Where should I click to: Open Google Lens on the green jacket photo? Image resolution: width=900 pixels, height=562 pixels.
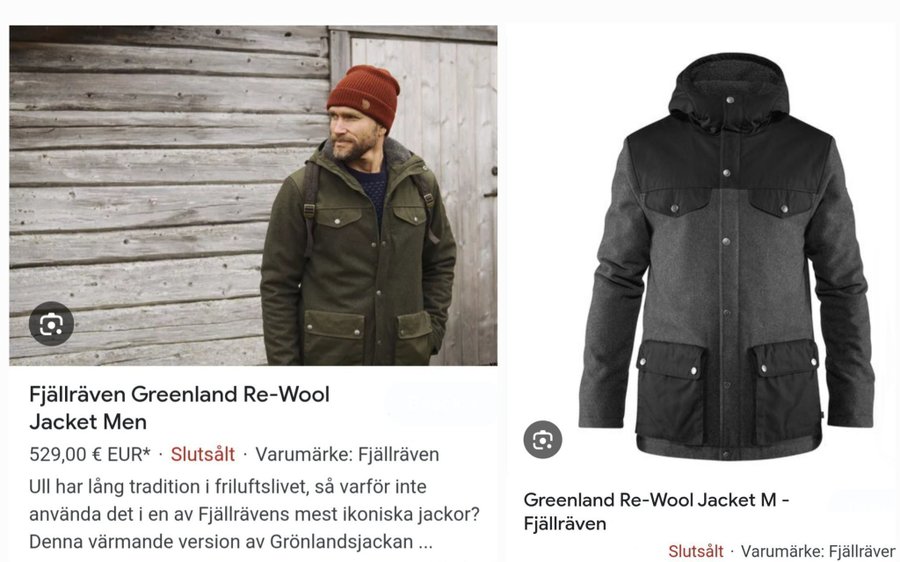click(x=52, y=324)
